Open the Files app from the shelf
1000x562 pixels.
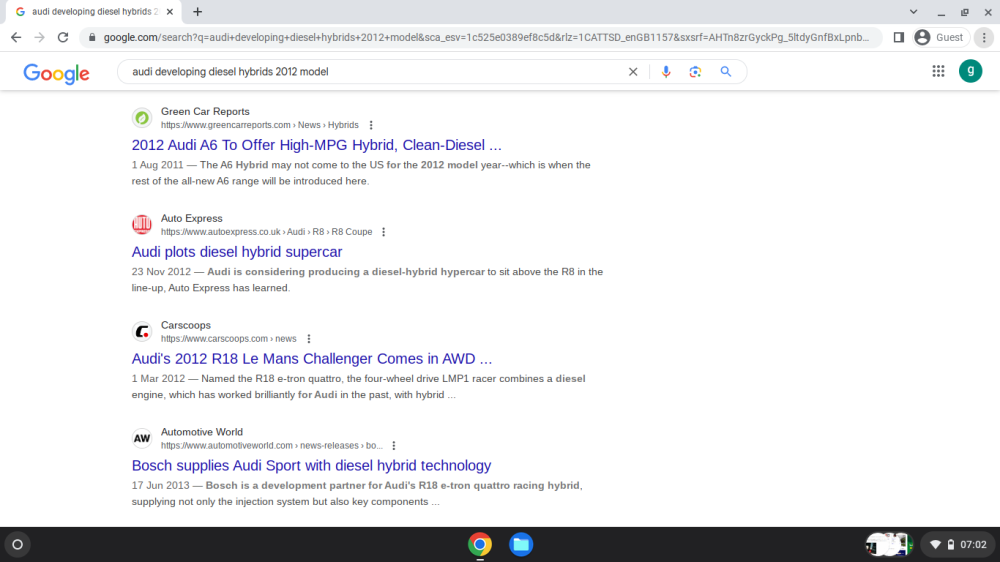tap(521, 545)
